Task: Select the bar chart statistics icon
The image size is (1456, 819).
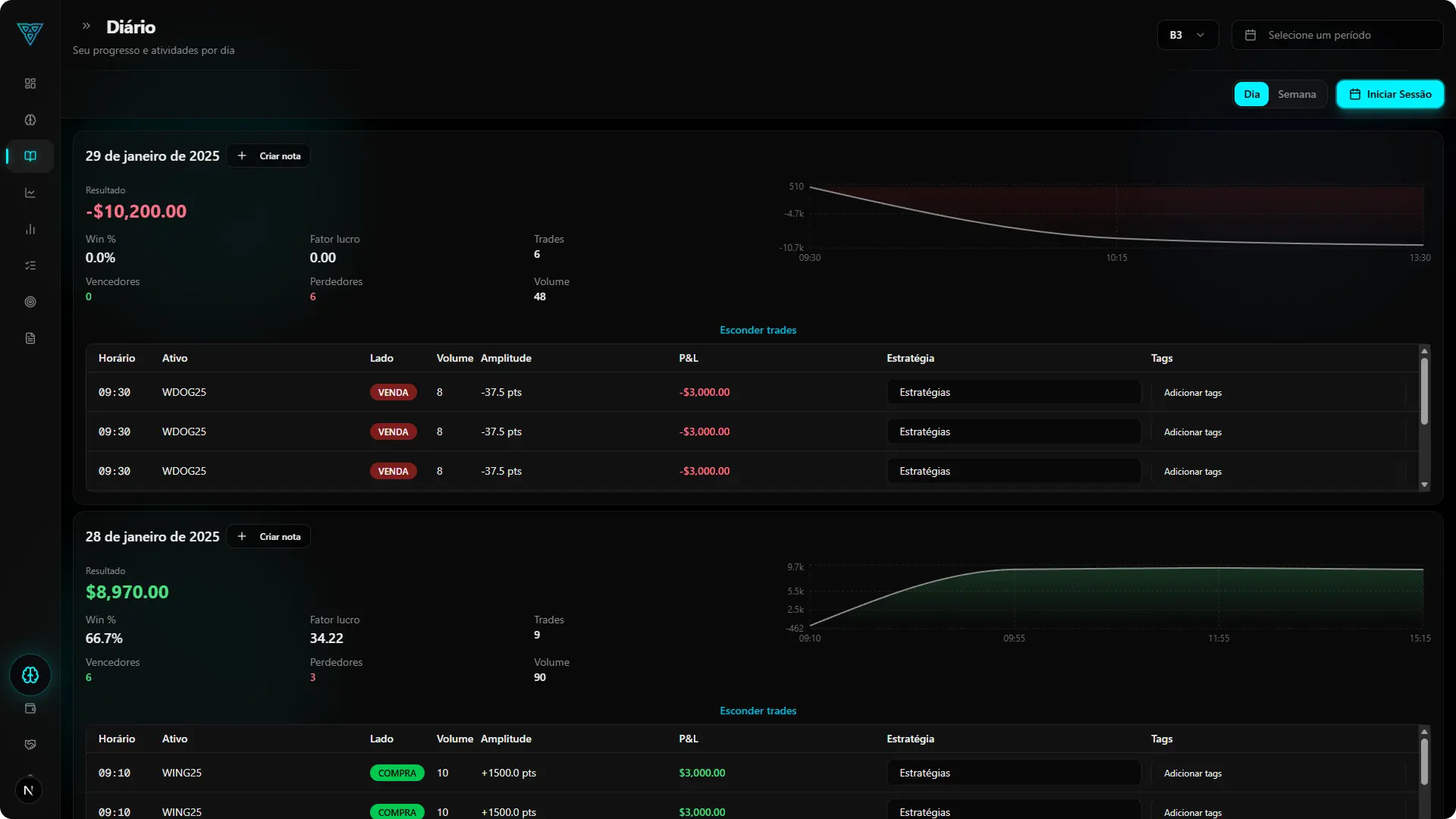Action: pyautogui.click(x=30, y=229)
